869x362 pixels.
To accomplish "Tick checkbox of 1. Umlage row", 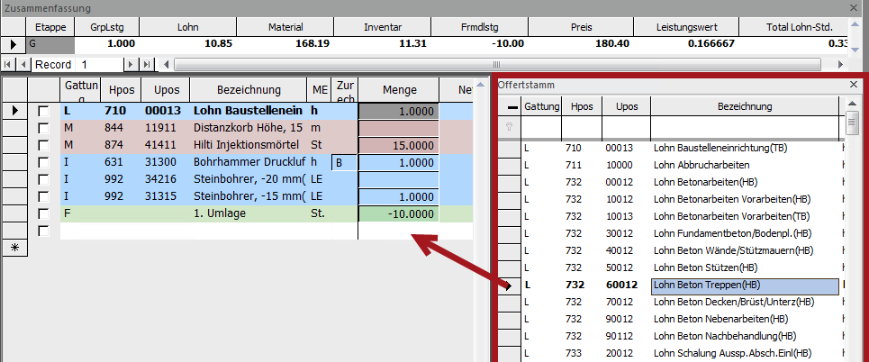I will [43, 214].
